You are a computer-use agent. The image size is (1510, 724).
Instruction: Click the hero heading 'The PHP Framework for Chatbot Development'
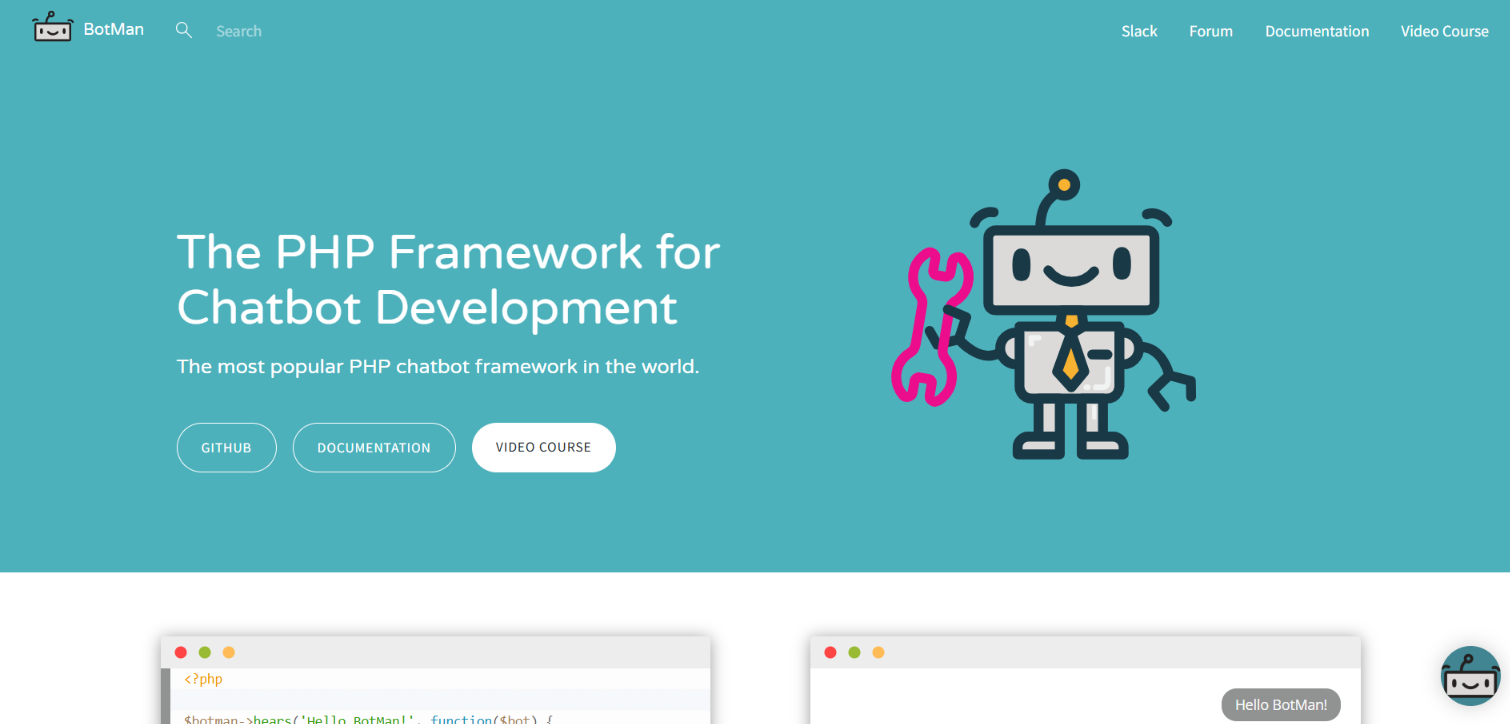[448, 280]
